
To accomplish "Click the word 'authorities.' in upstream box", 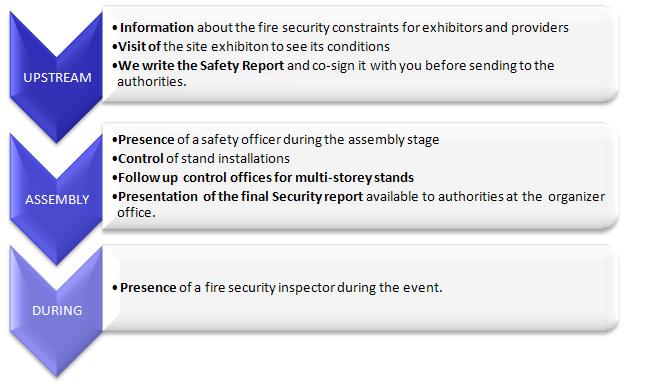I will click(152, 81).
